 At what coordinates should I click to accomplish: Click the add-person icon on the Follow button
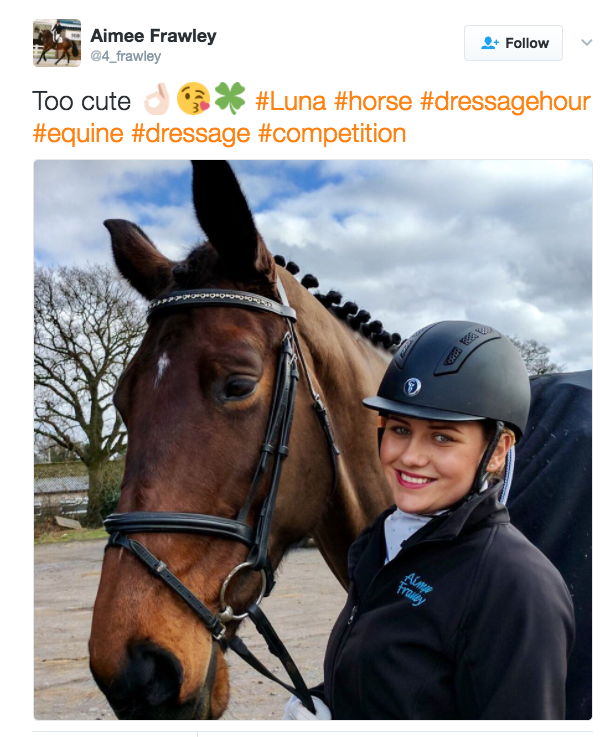(490, 43)
